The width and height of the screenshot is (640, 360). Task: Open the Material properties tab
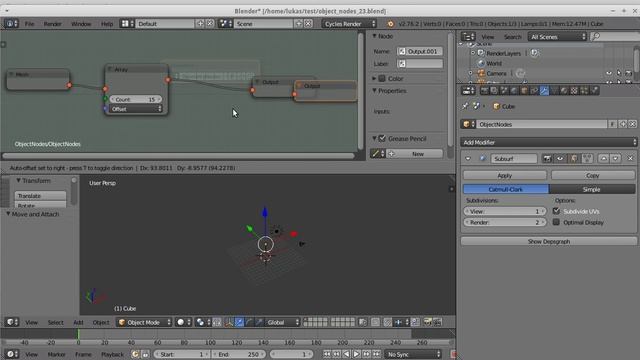pyautogui.click(x=564, y=91)
